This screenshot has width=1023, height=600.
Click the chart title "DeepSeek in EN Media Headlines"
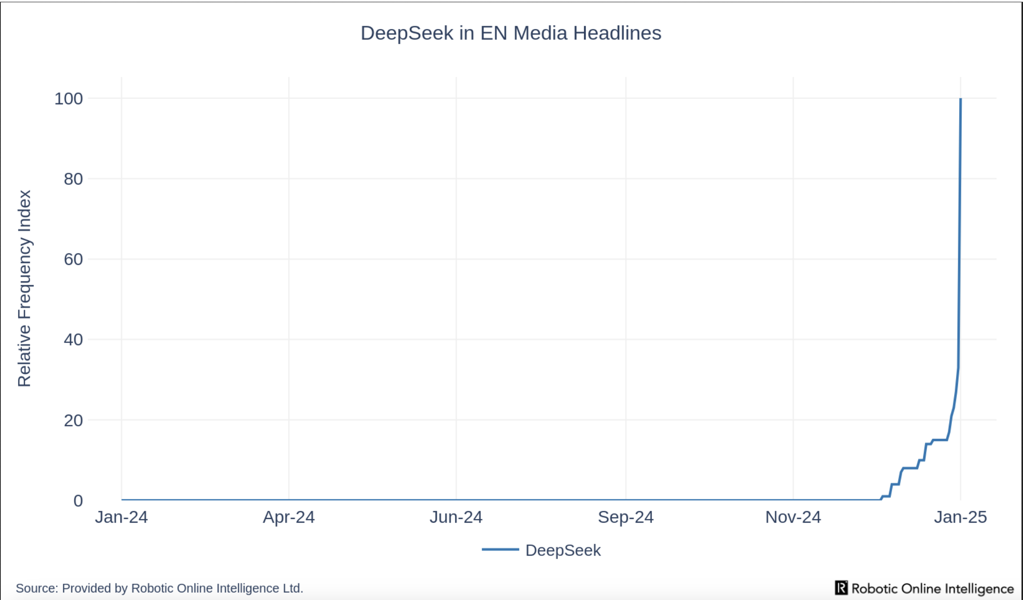coord(511,33)
